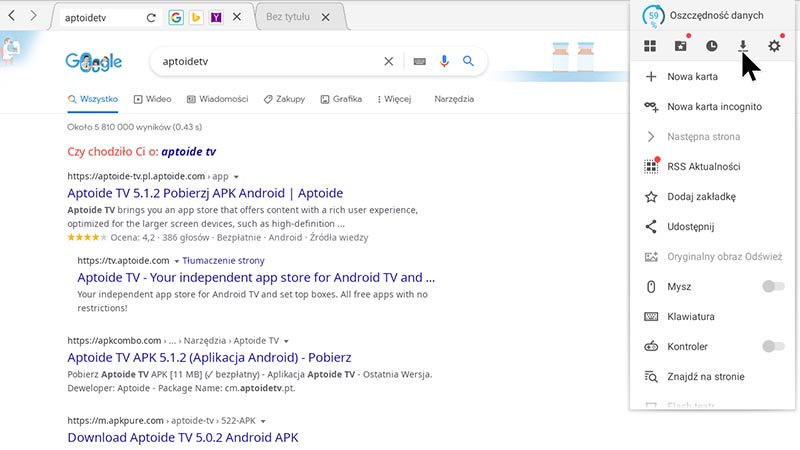
Task: Open 'Aptoide TV - Your independent app store' result
Action: click(256, 278)
